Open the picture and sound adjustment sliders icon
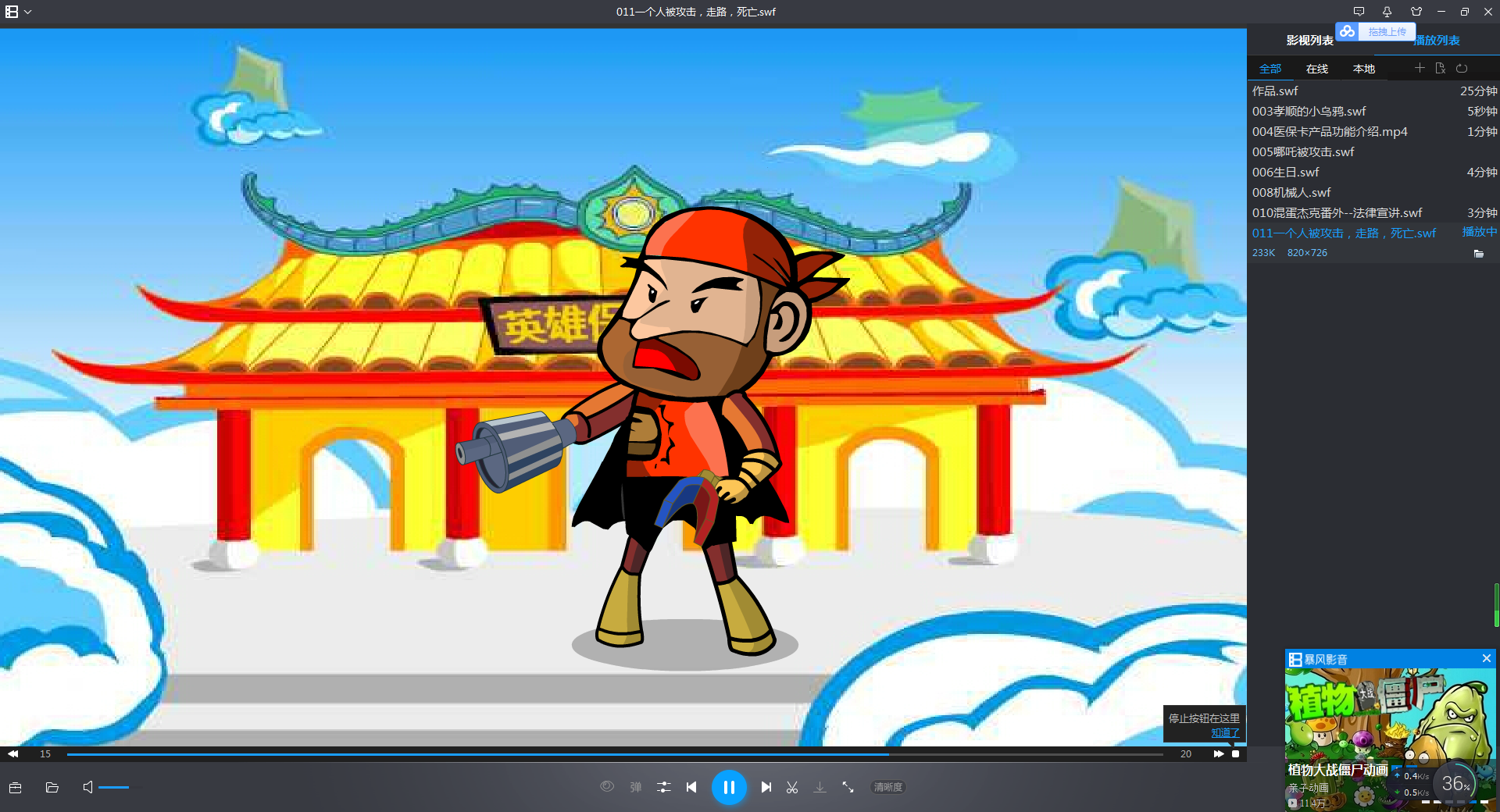Viewport: 1500px width, 812px height. click(x=664, y=787)
